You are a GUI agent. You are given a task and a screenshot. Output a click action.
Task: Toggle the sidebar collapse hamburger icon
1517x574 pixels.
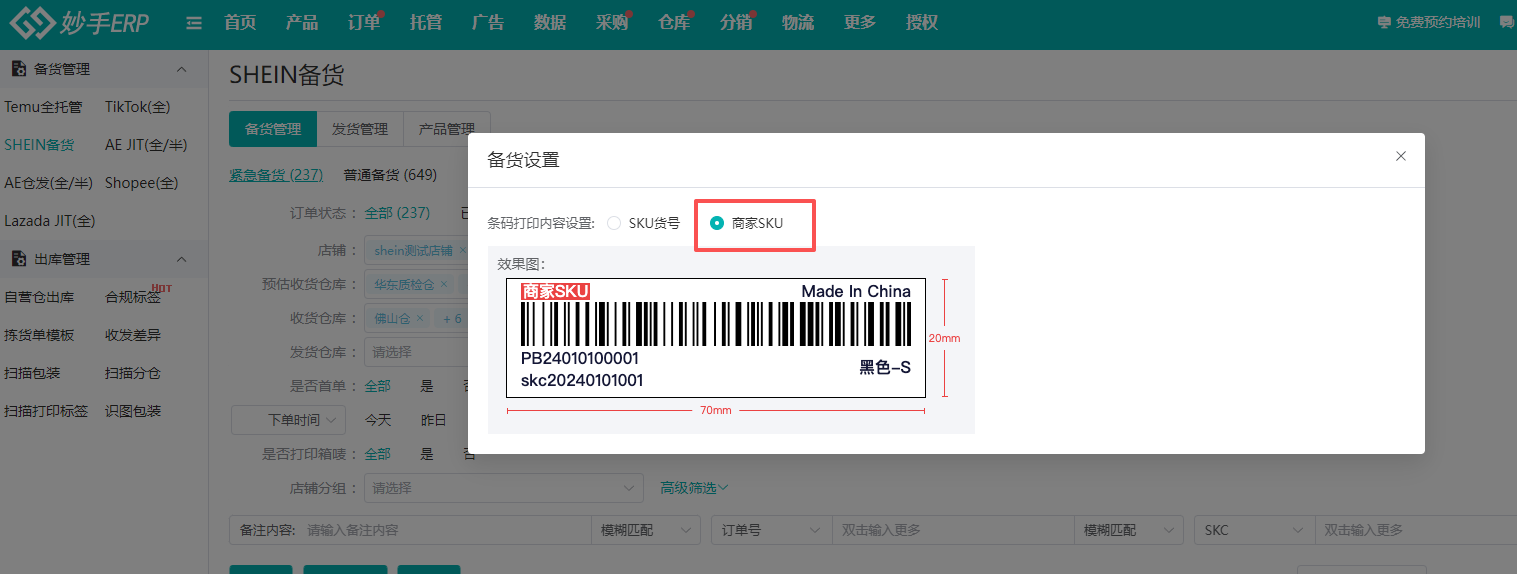tap(194, 23)
